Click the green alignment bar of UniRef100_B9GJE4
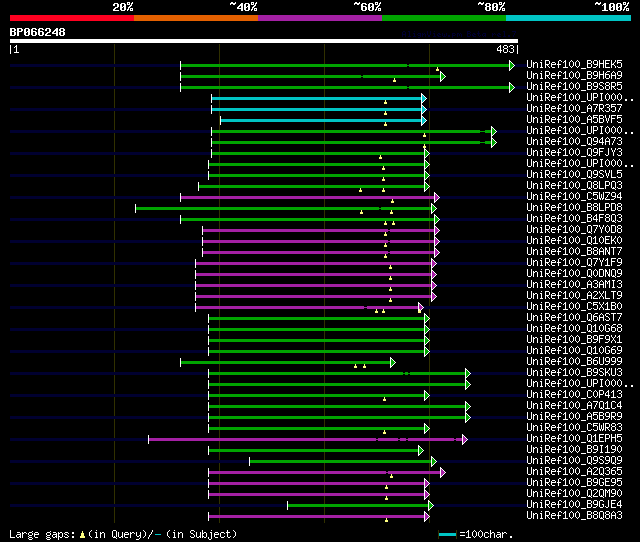 click(358, 506)
